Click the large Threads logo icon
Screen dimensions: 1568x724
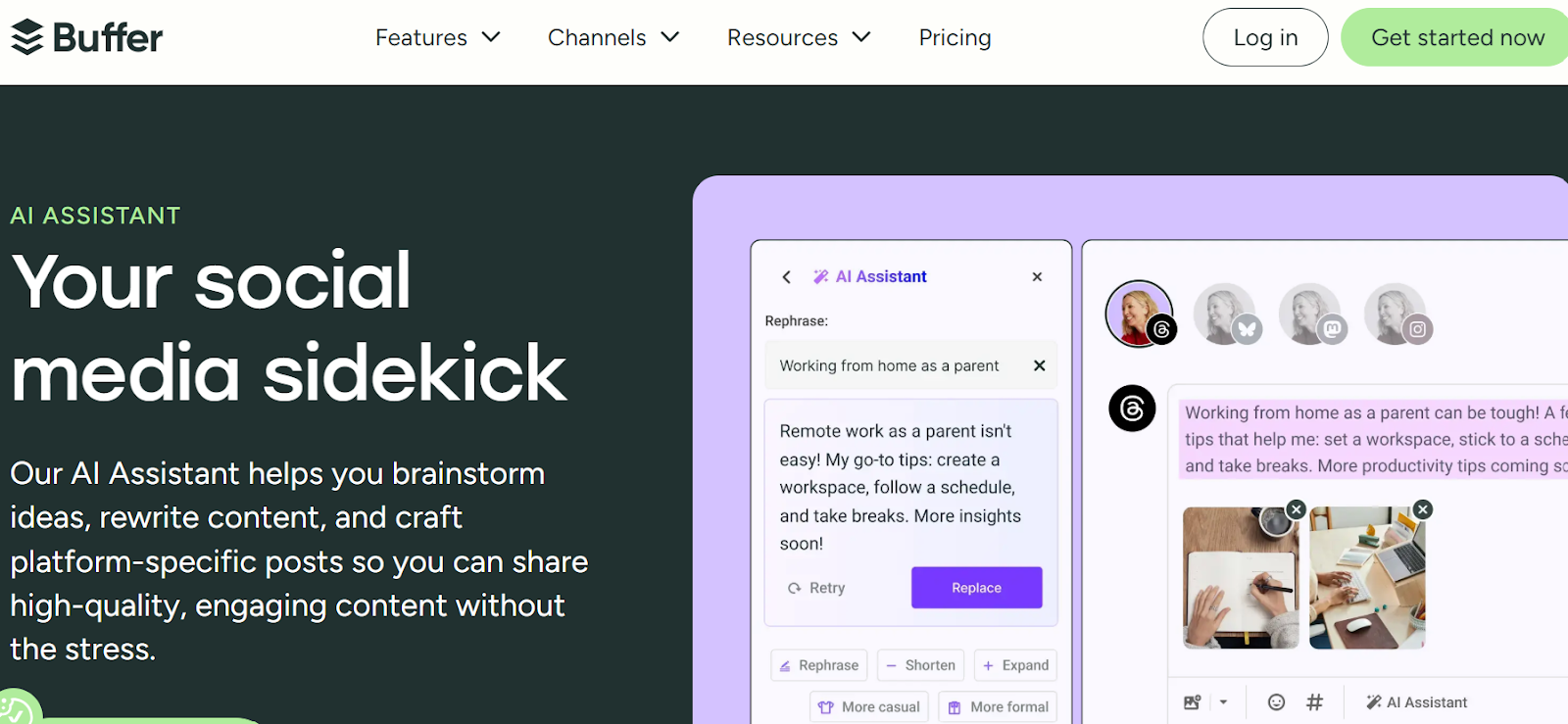tap(1132, 408)
